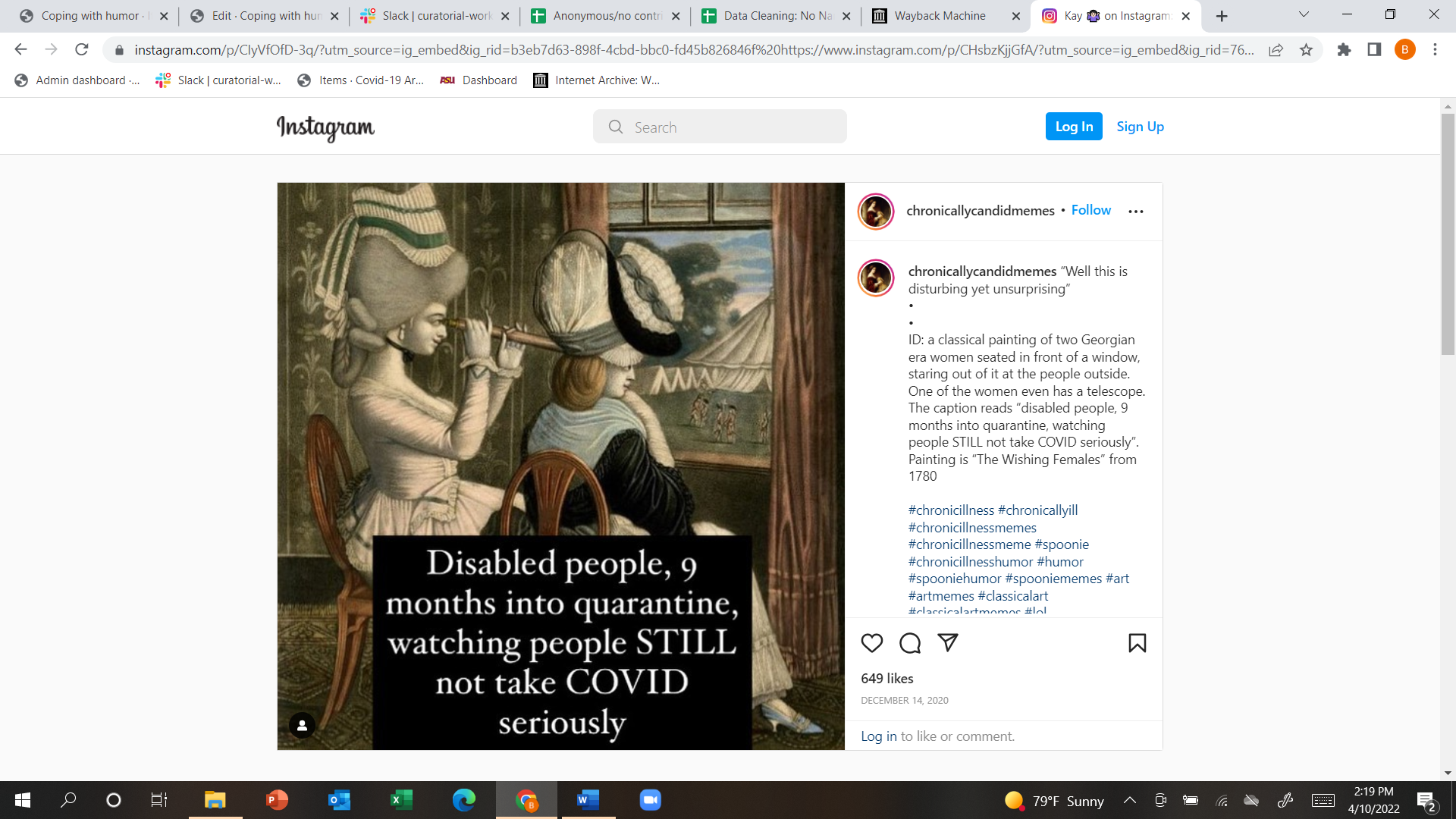Open the Instagram logo home link

coord(325,127)
